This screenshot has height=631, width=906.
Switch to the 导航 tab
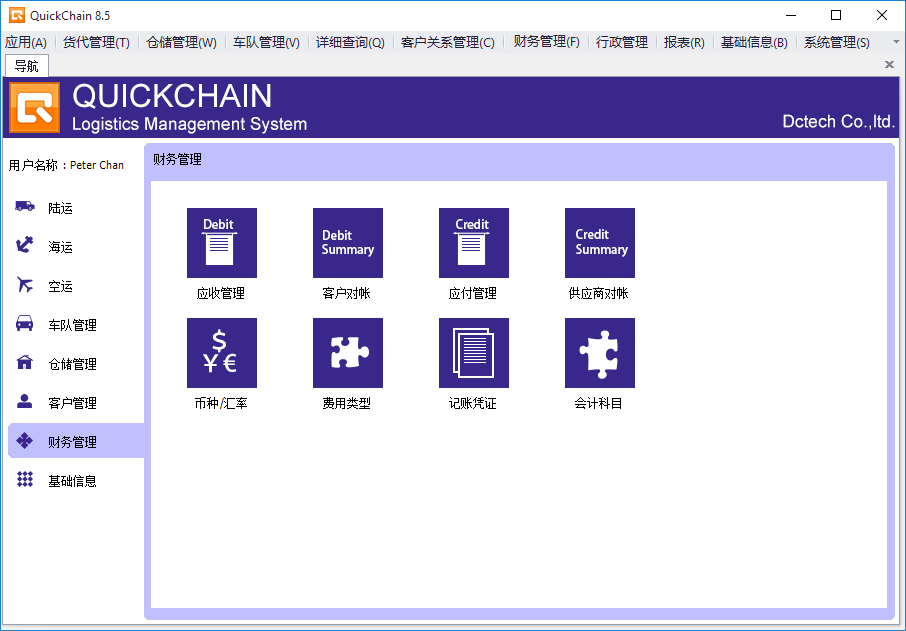(x=27, y=65)
